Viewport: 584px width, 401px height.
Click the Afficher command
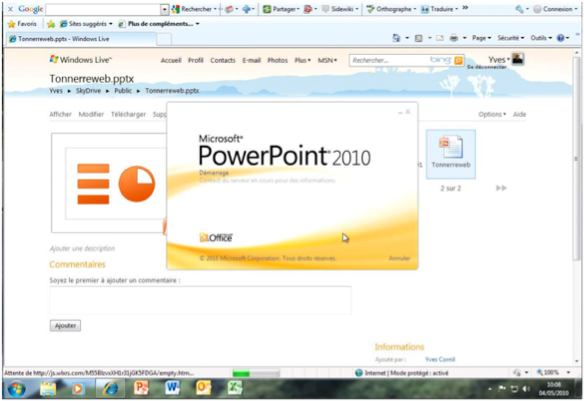[60, 114]
